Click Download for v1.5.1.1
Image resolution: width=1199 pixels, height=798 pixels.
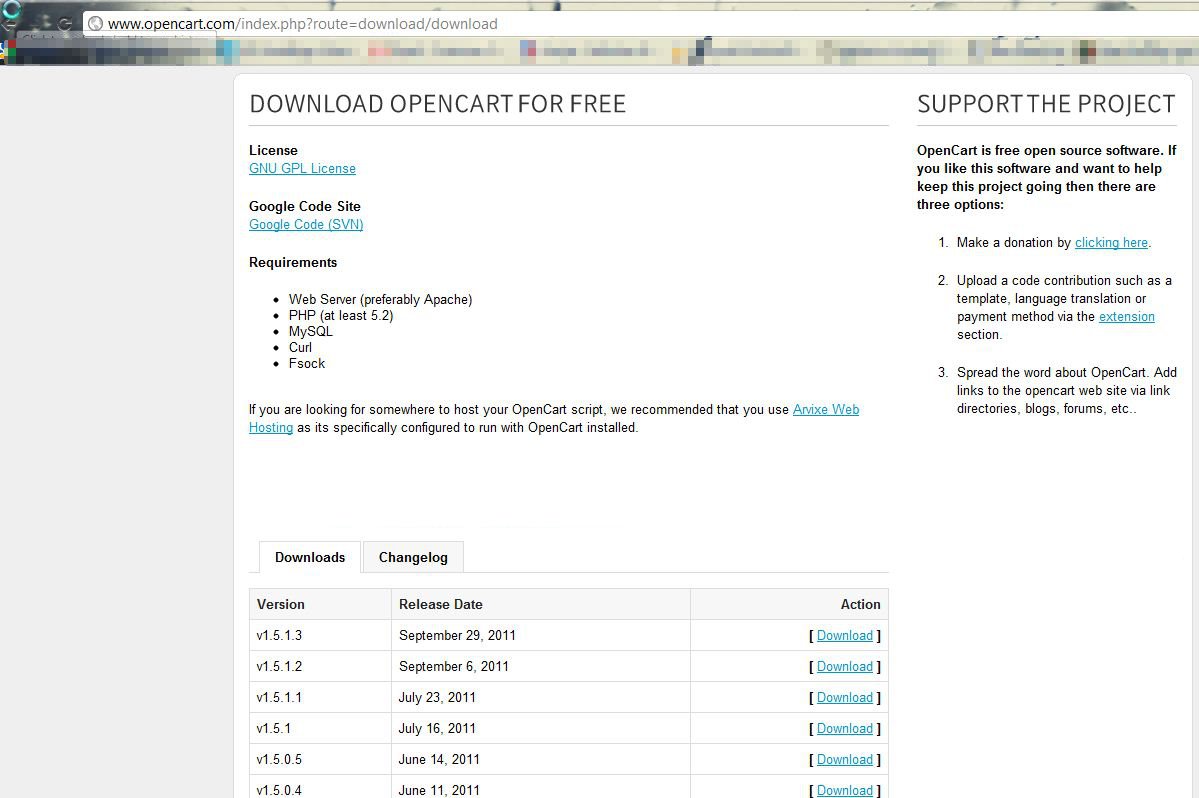point(844,698)
